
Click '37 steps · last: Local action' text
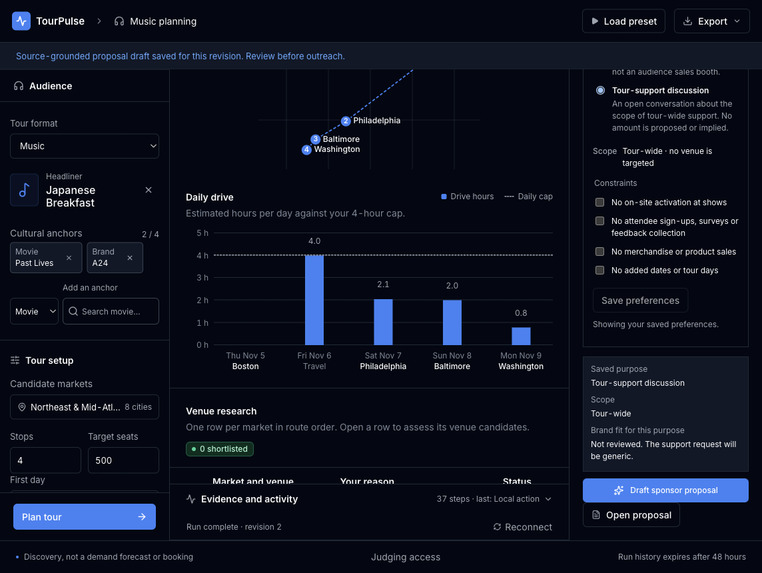click(x=488, y=499)
